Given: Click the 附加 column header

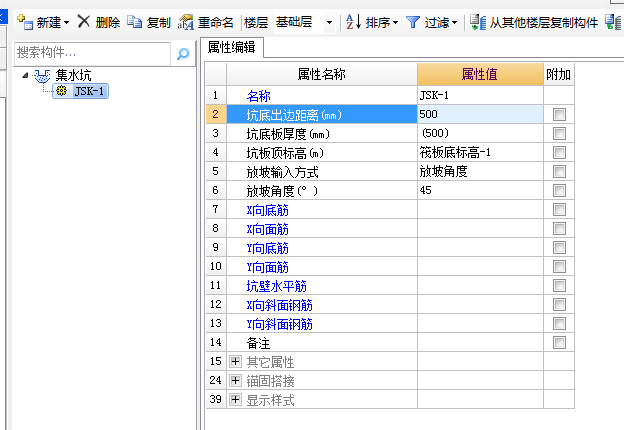Looking at the screenshot, I should tap(558, 74).
